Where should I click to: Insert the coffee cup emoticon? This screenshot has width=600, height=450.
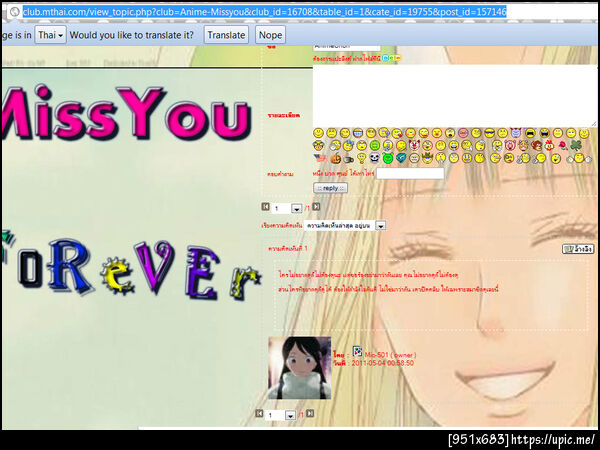(349, 158)
